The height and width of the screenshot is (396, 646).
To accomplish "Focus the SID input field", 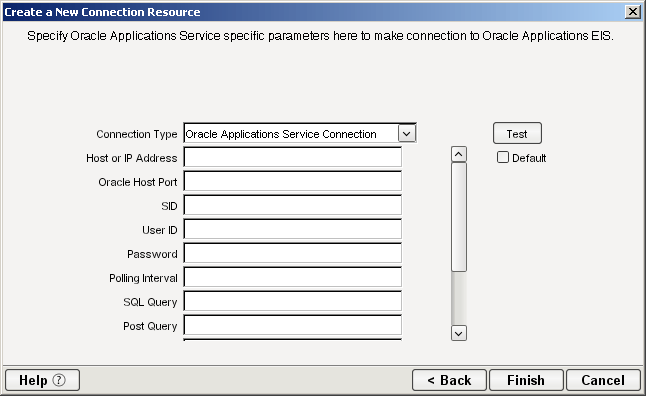I will (293, 205).
